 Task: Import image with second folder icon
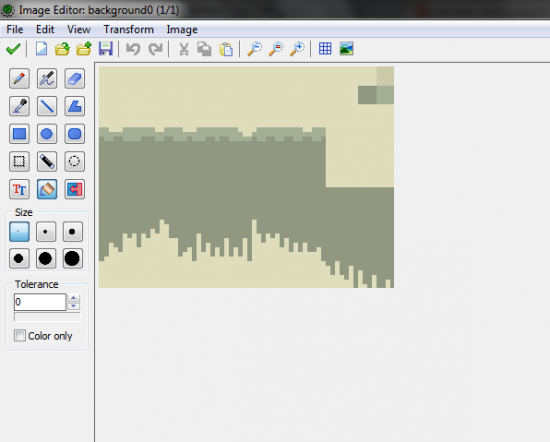coord(84,49)
